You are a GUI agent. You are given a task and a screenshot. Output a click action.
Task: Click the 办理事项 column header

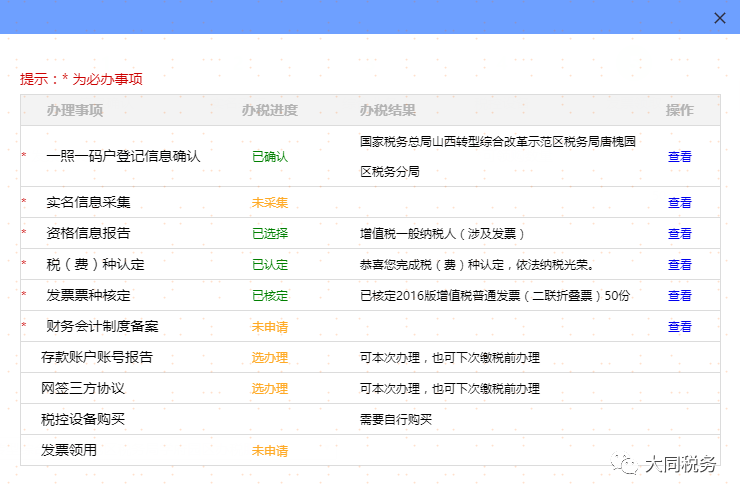(75, 110)
